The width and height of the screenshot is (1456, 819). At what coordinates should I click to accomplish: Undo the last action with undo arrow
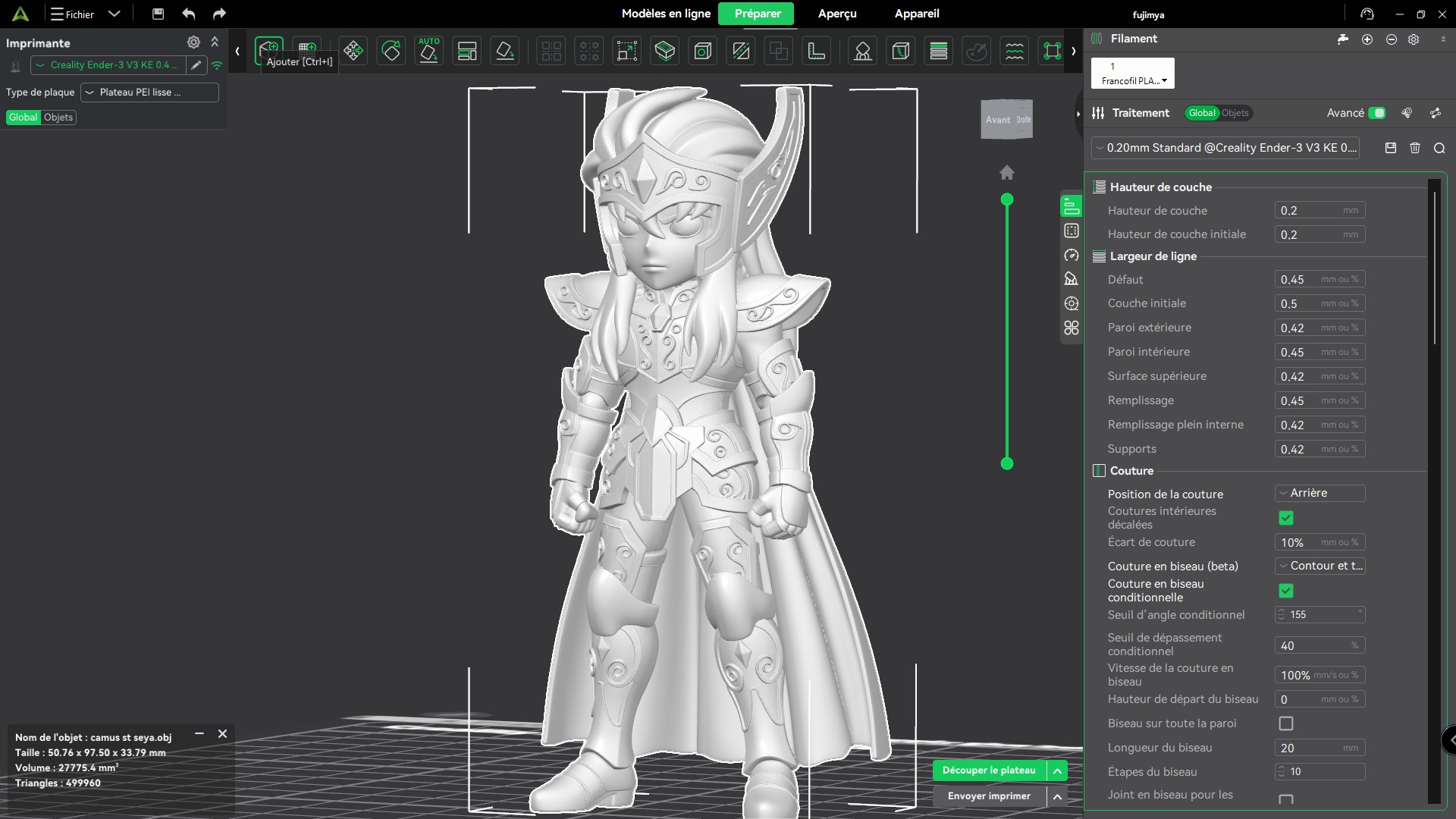point(189,14)
